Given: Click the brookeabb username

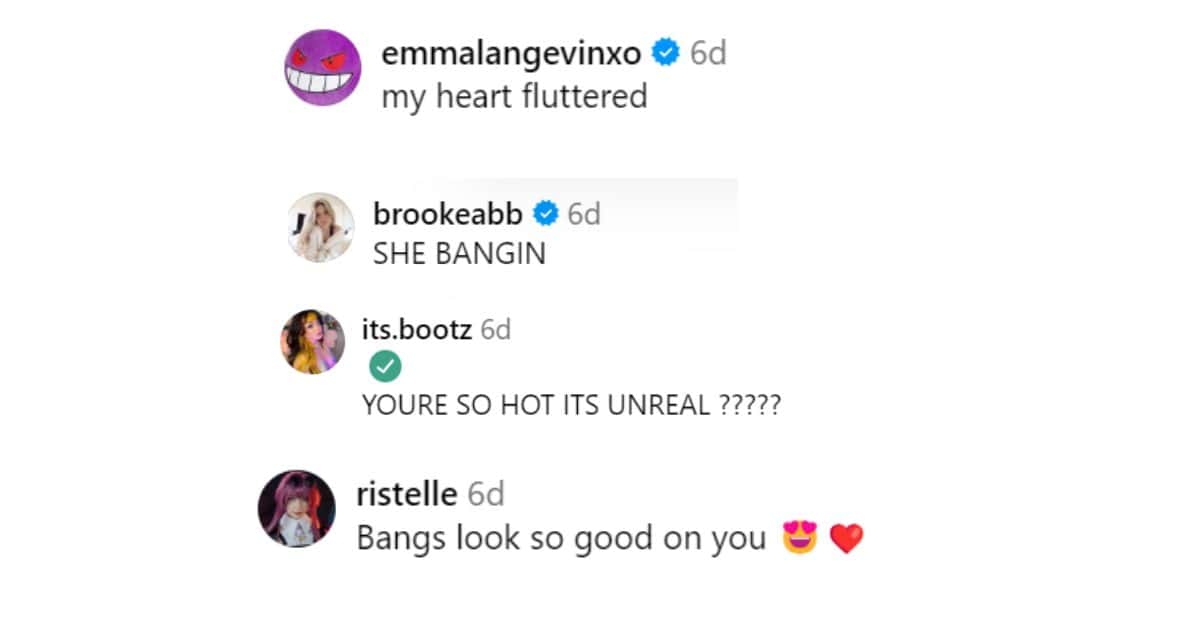Looking at the screenshot, I should 447,213.
